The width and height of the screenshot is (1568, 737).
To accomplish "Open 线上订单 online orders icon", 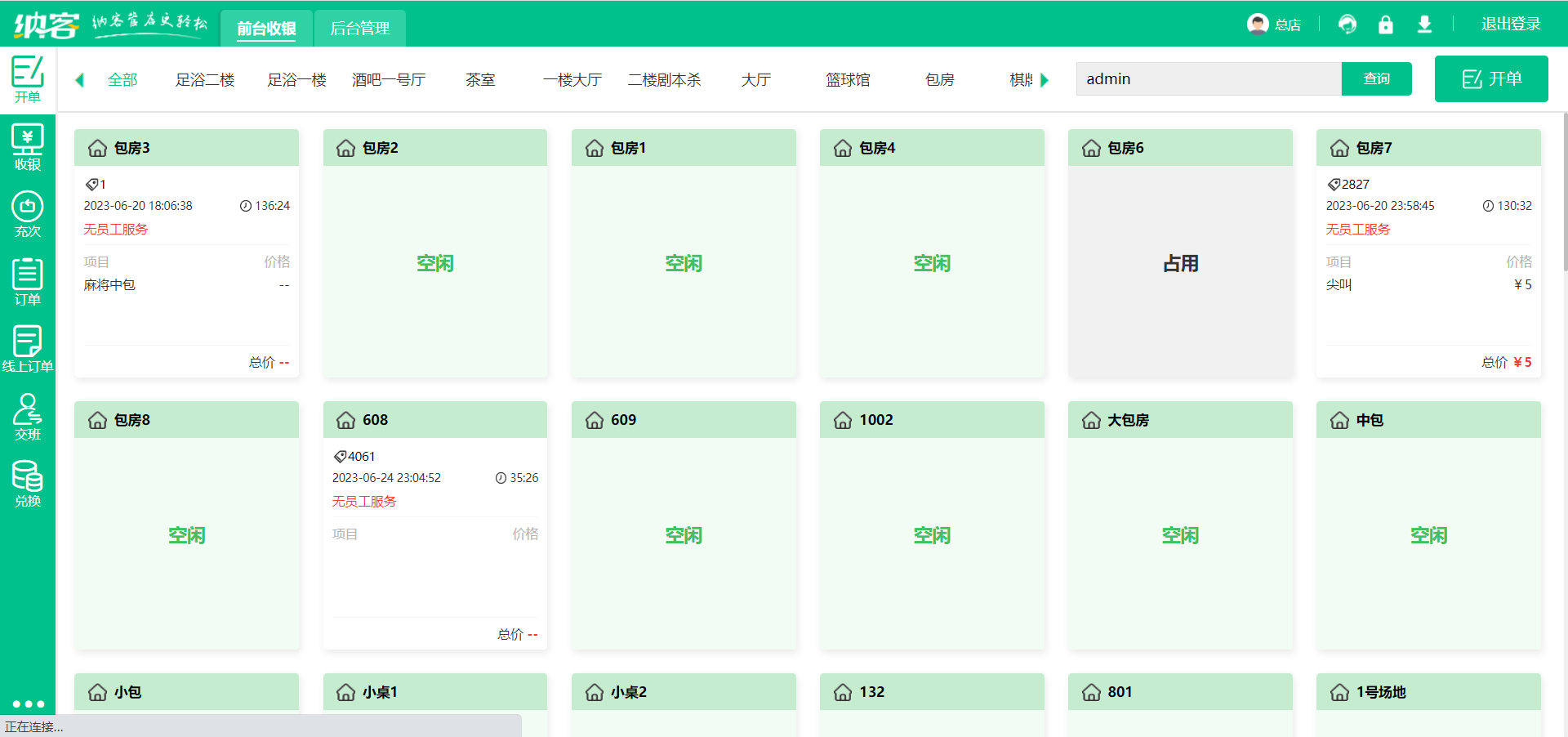I will click(x=27, y=349).
